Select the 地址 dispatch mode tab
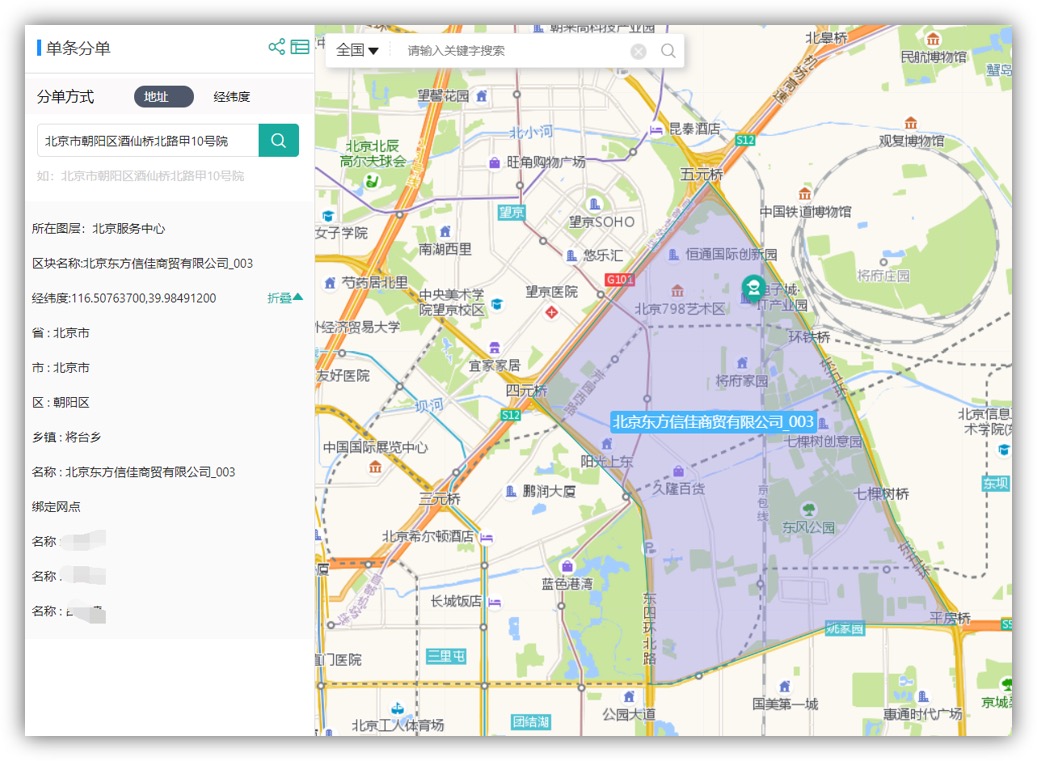The height and width of the screenshot is (761, 1037). (163, 97)
